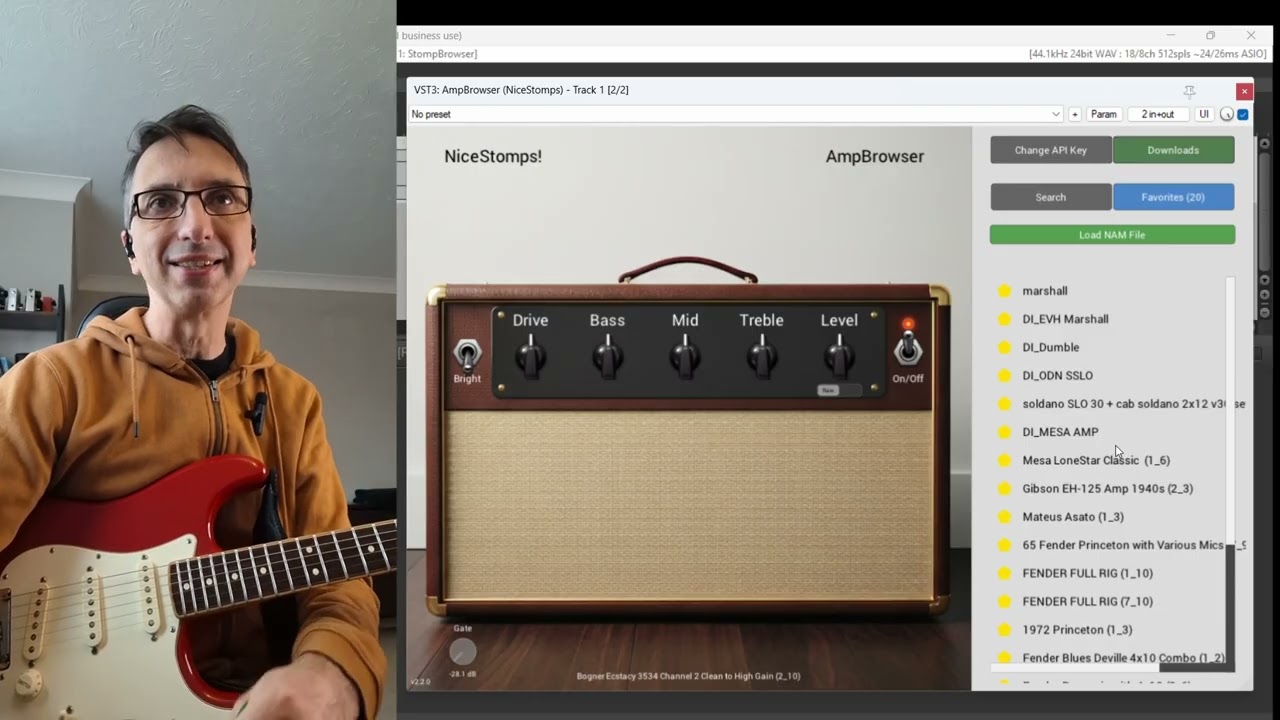Viewport: 1280px width, 720px height.
Task: Close the AmpBrowser plugin window
Action: click(1244, 91)
